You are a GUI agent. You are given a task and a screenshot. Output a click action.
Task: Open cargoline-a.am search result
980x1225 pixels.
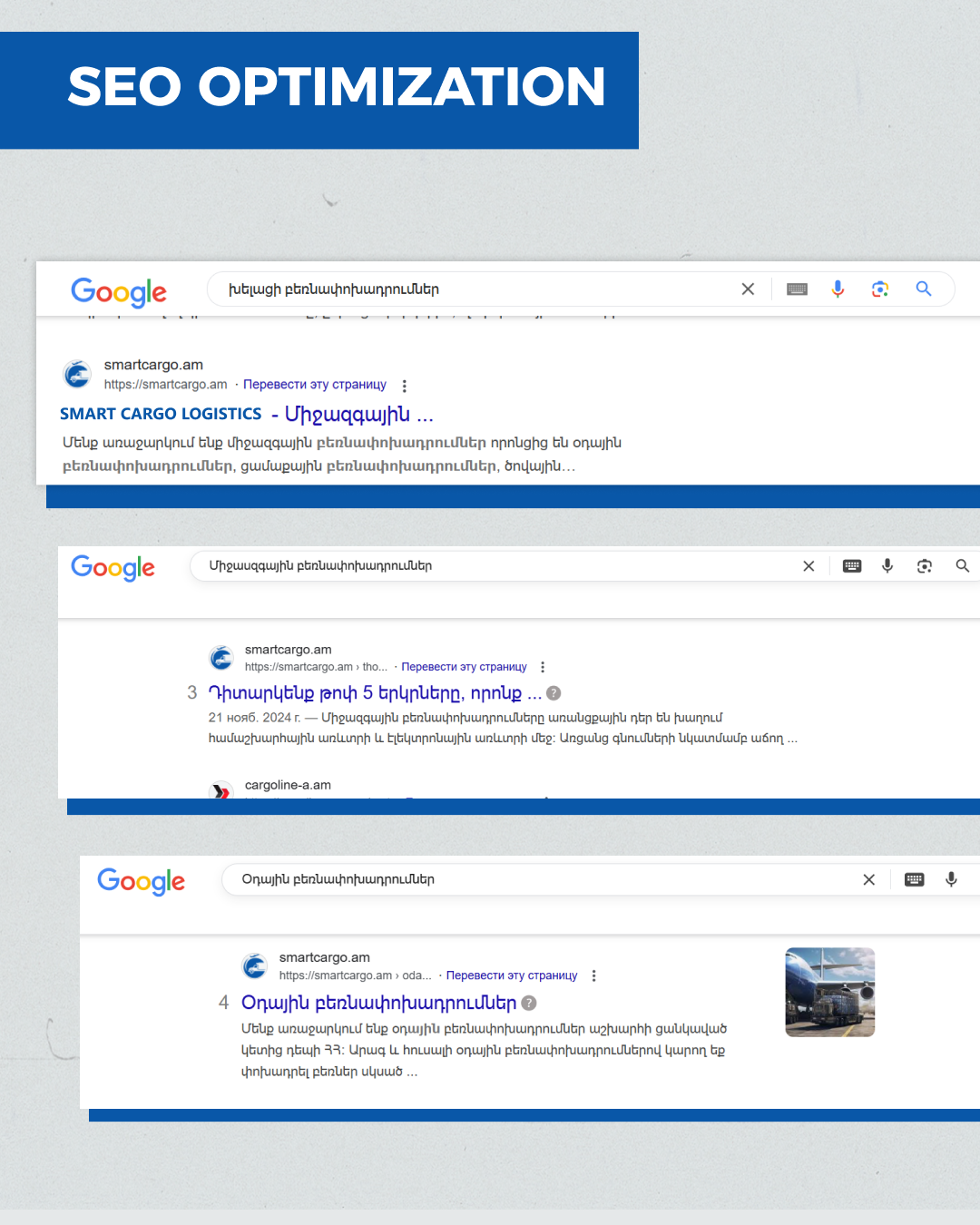pyautogui.click(x=288, y=785)
